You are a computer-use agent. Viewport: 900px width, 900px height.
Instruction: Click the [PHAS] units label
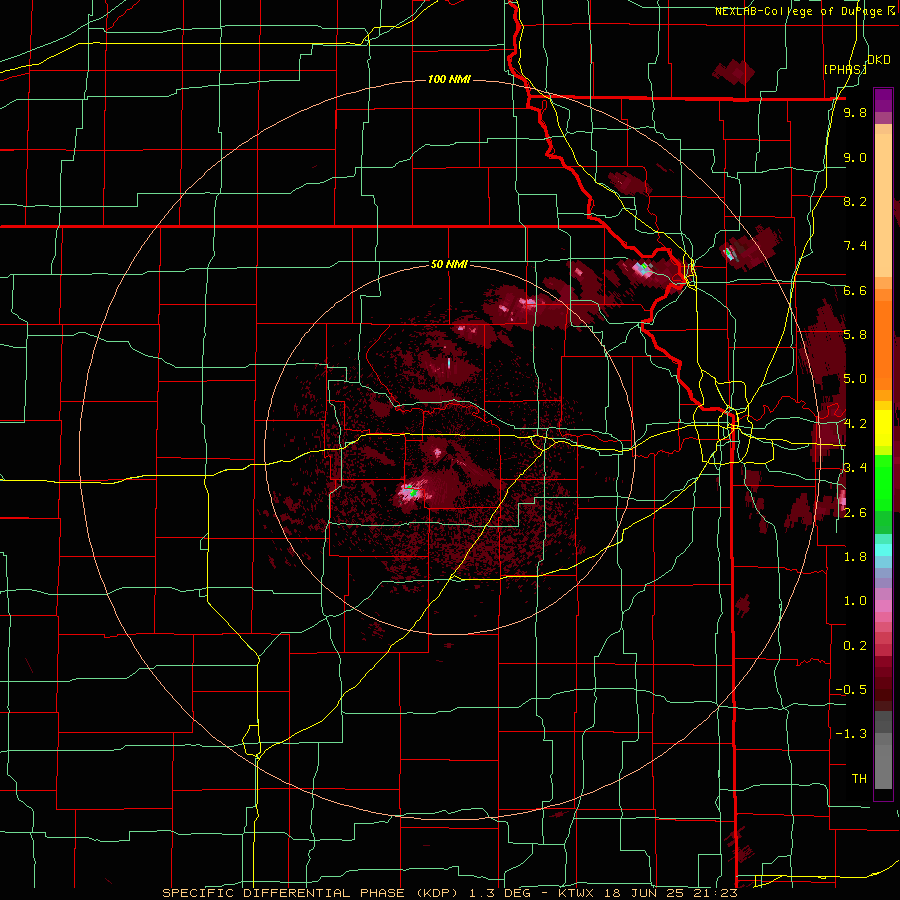845,70
